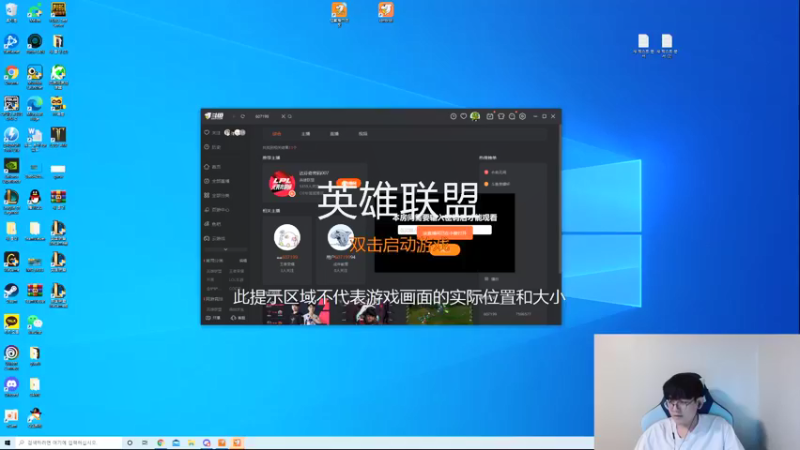Open the second related streamer round avatar
Image resolution: width=800 pixels, height=450 pixels.
[340, 237]
